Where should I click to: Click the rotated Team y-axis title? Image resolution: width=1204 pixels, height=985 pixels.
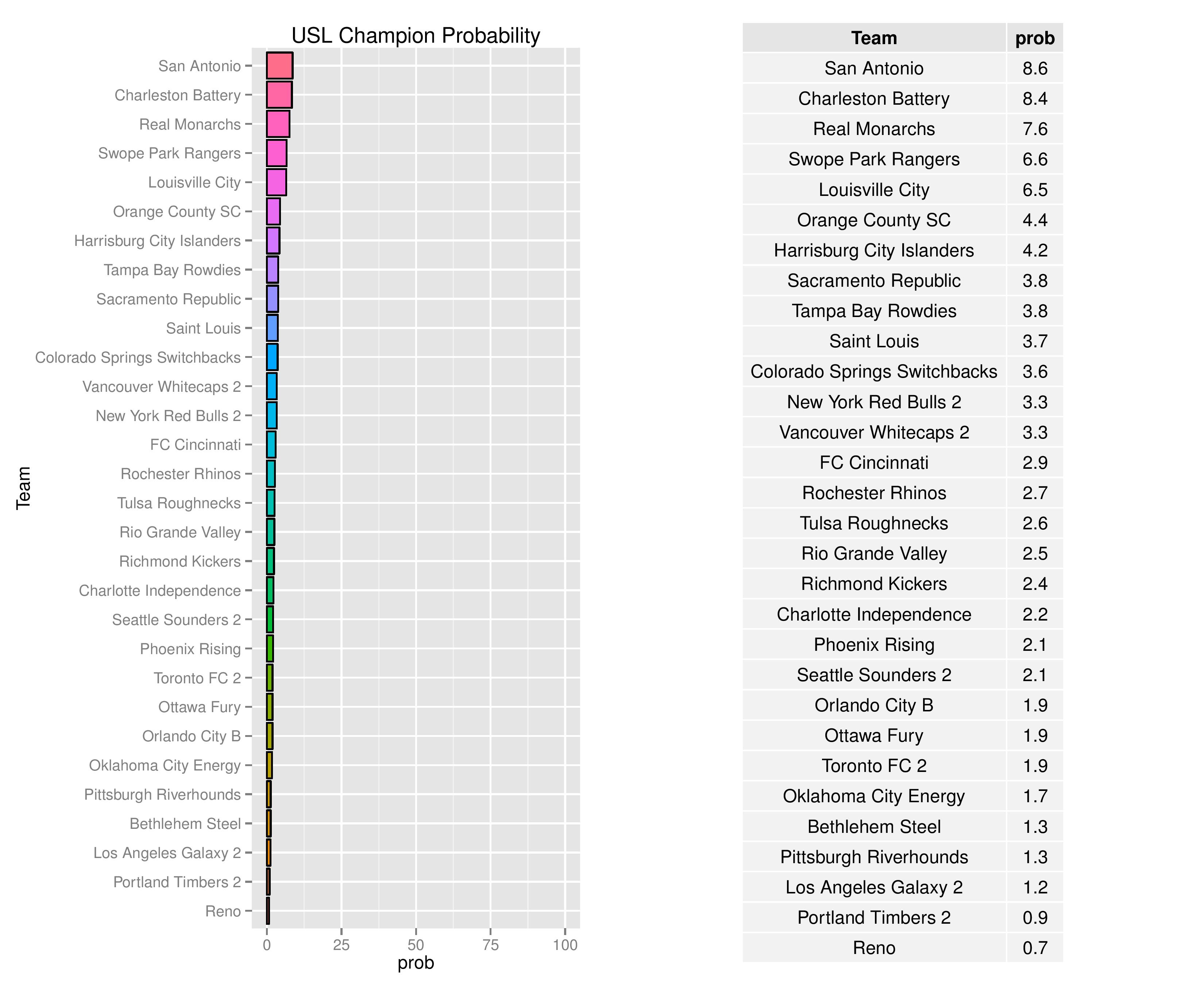pyautogui.click(x=23, y=488)
